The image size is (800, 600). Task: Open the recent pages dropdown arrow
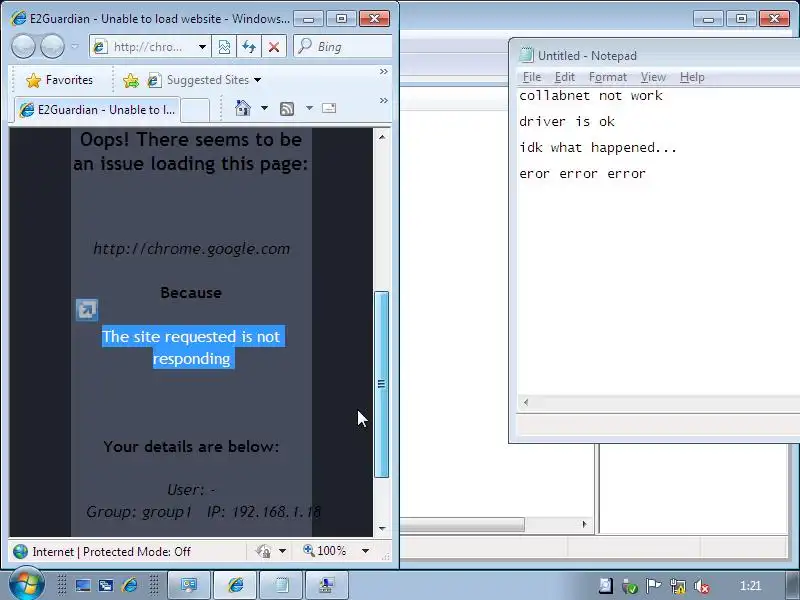[75, 47]
